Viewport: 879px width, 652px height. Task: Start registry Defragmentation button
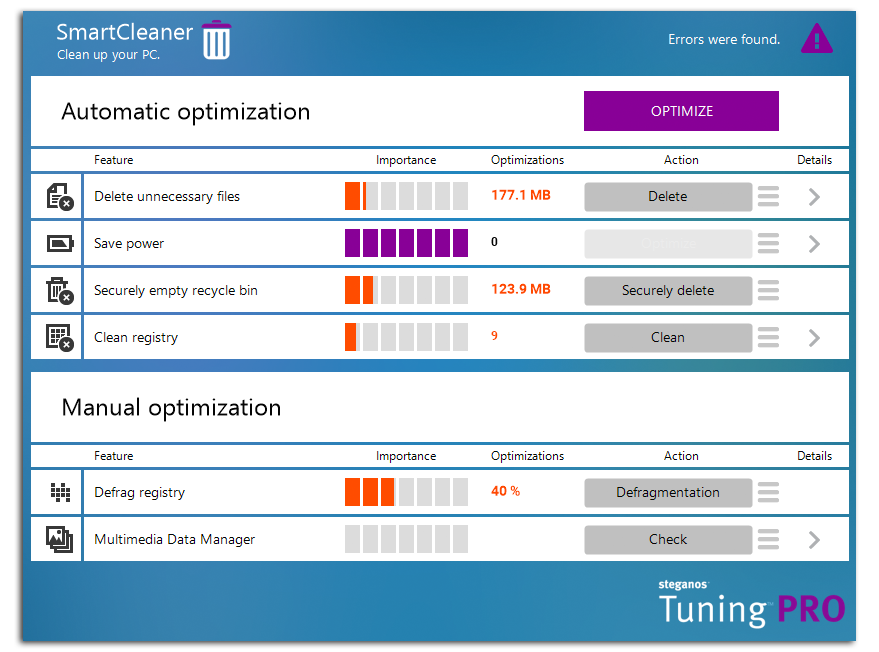click(667, 493)
